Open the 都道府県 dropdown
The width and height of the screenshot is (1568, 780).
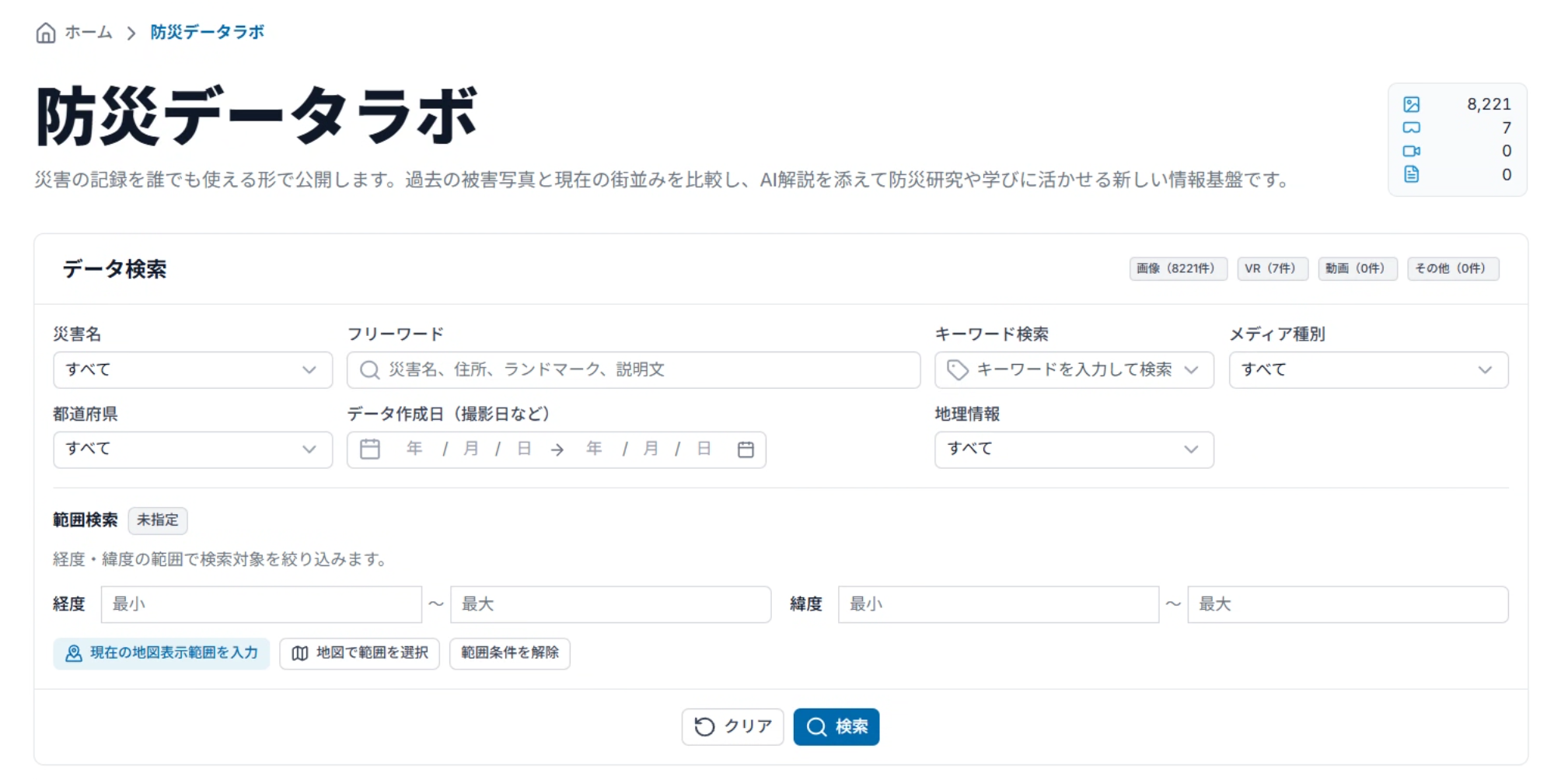(x=193, y=449)
